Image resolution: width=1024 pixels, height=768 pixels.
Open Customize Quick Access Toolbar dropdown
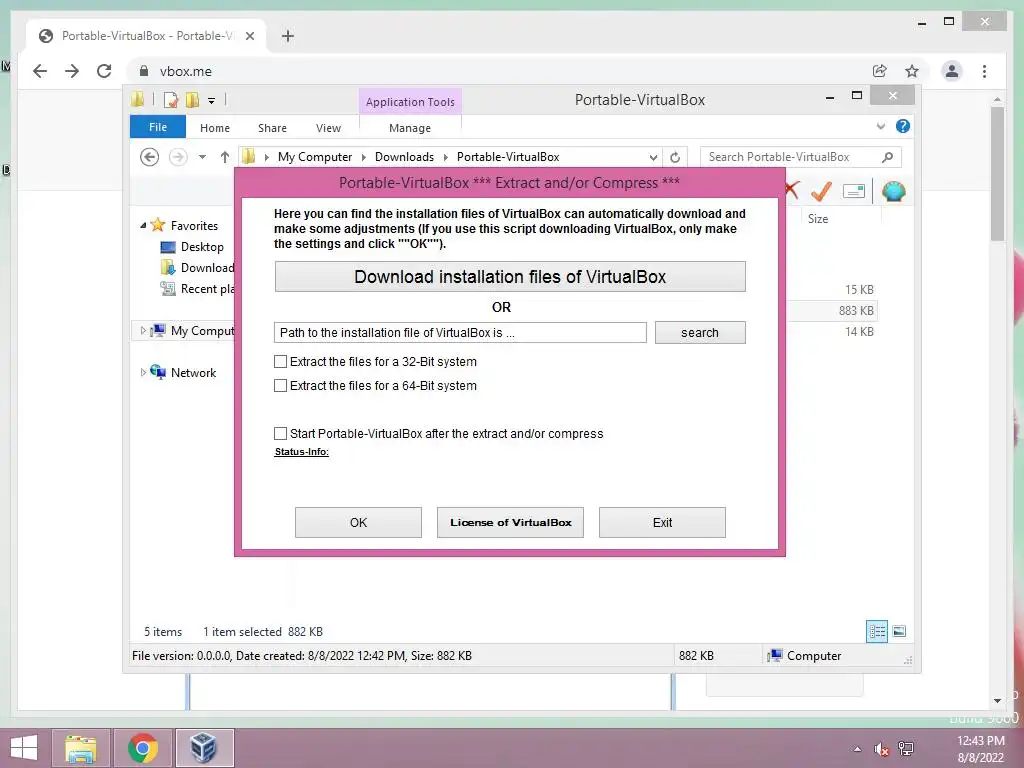click(212, 101)
